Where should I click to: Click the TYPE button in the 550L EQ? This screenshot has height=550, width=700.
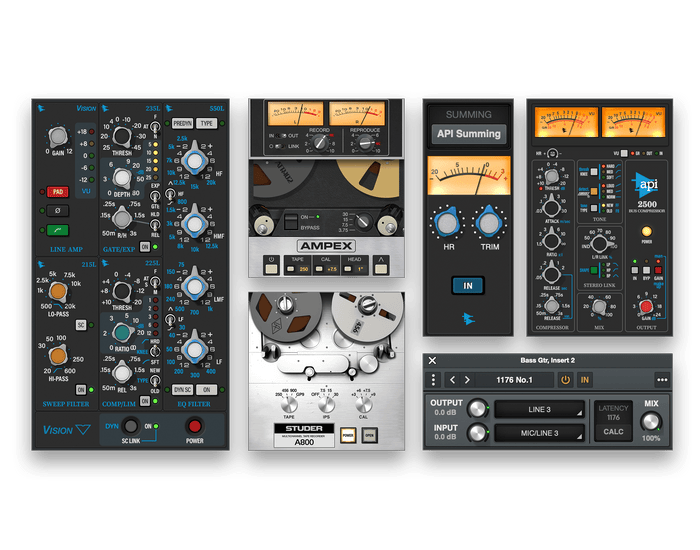pos(206,123)
